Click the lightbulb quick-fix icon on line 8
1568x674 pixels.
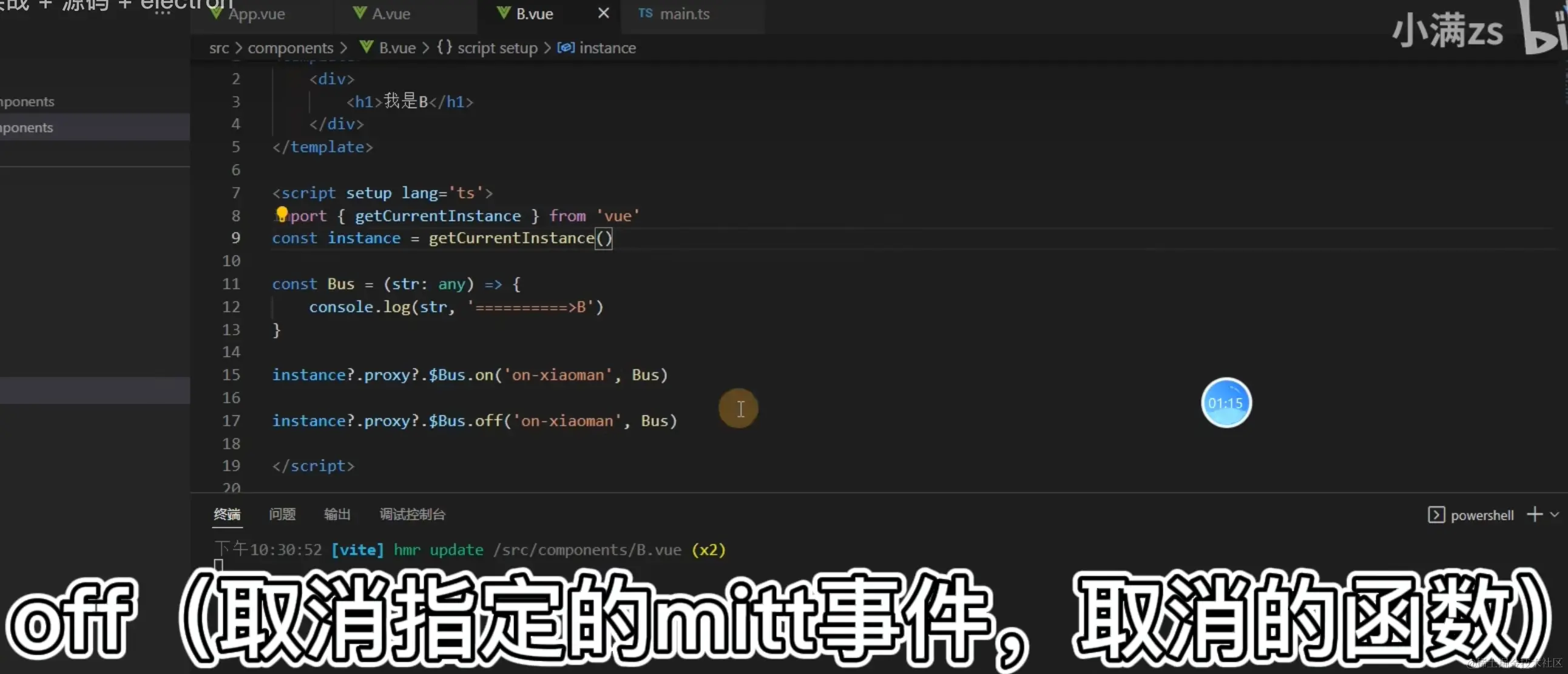(x=281, y=213)
